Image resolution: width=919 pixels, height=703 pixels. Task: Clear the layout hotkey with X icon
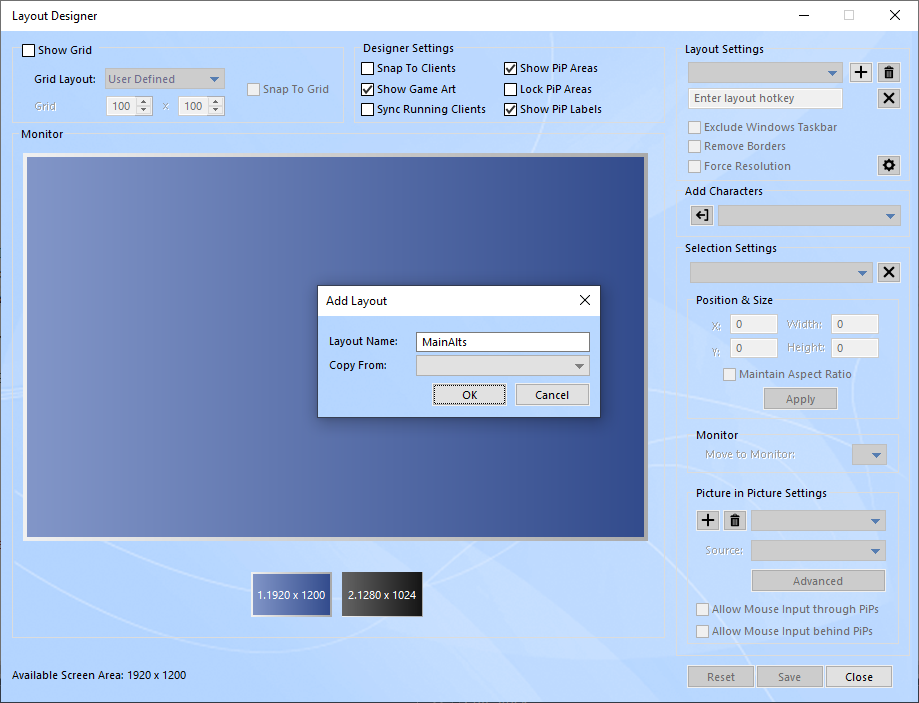(x=888, y=98)
